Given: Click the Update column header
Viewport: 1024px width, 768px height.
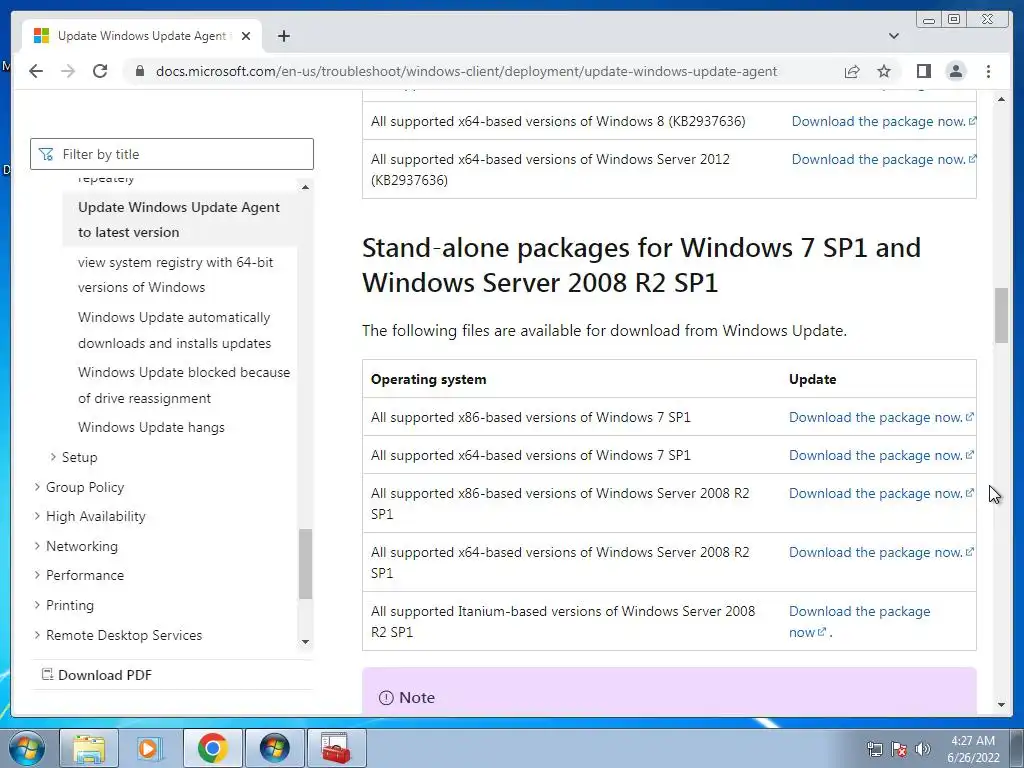Looking at the screenshot, I should [812, 379].
